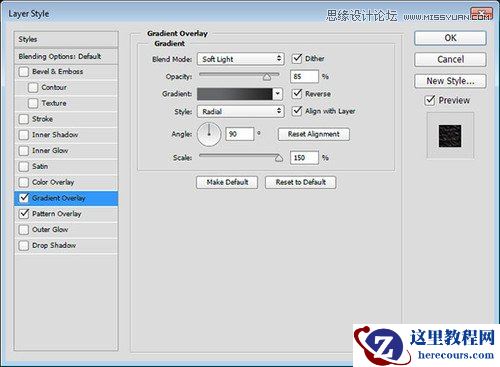Open the gradient picker arrow

pos(277,94)
